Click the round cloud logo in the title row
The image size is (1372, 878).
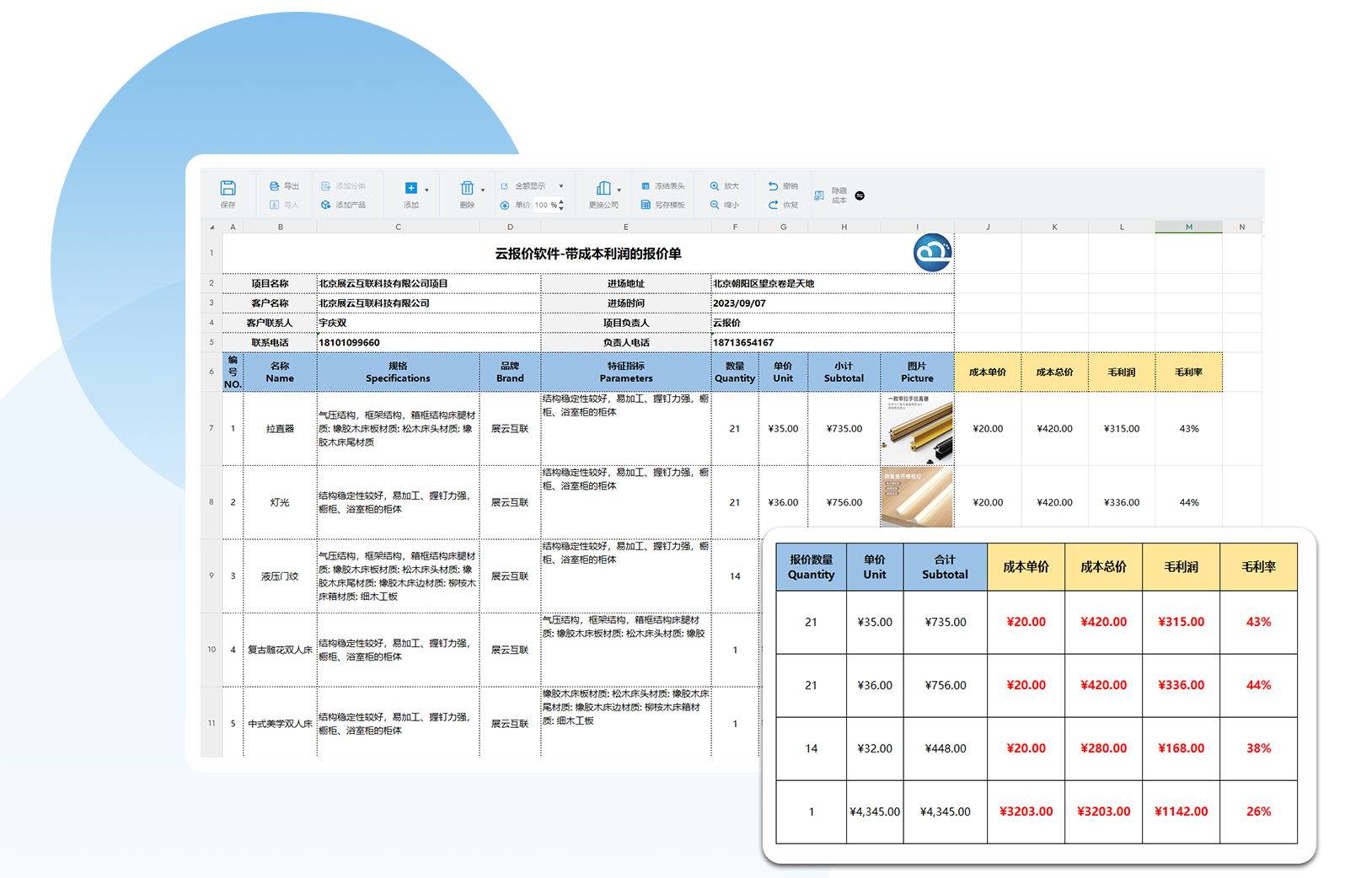point(933,252)
